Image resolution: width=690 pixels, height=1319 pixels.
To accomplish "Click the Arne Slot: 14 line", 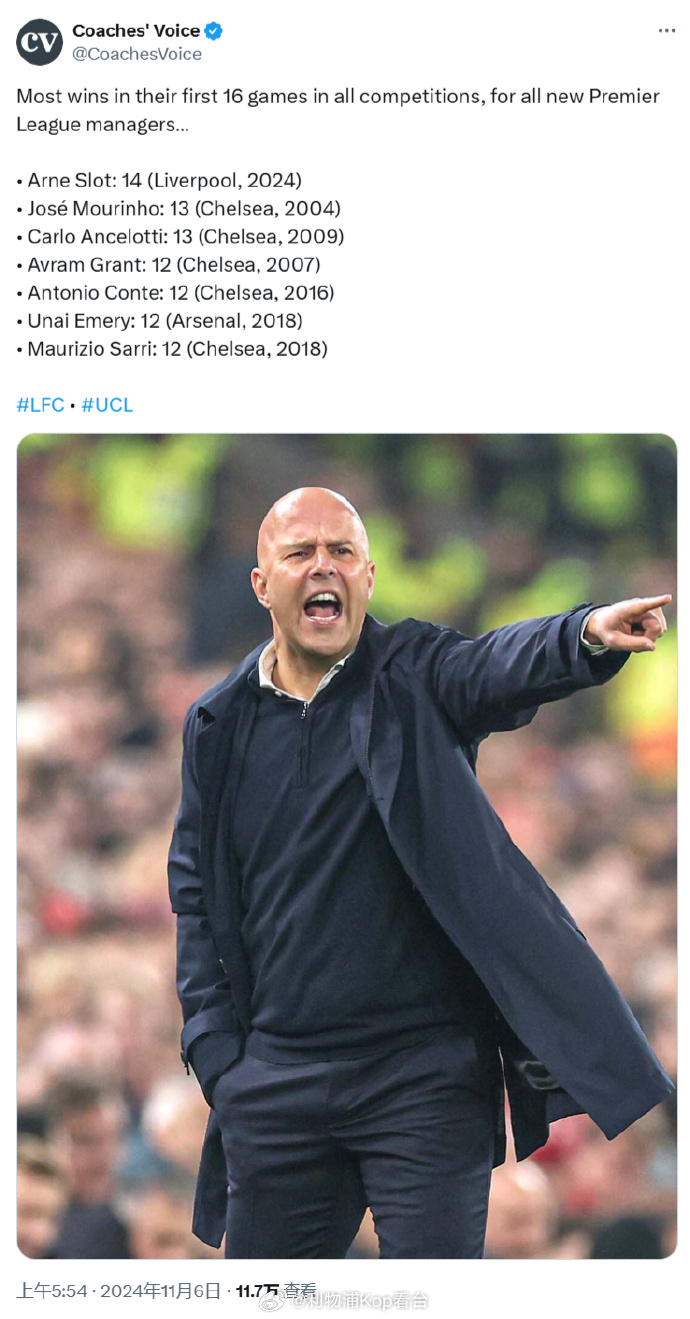I will tap(160, 181).
